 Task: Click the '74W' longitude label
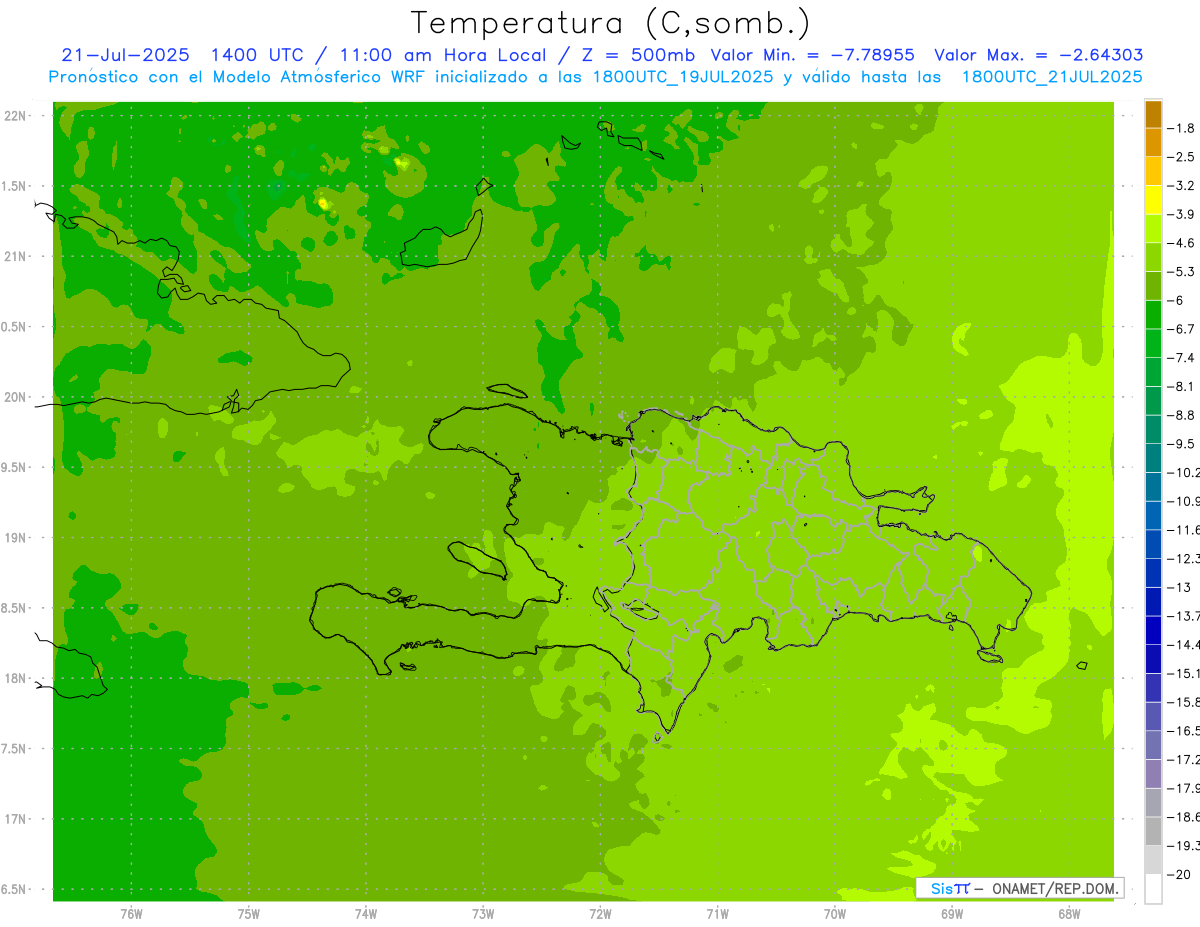(x=366, y=914)
